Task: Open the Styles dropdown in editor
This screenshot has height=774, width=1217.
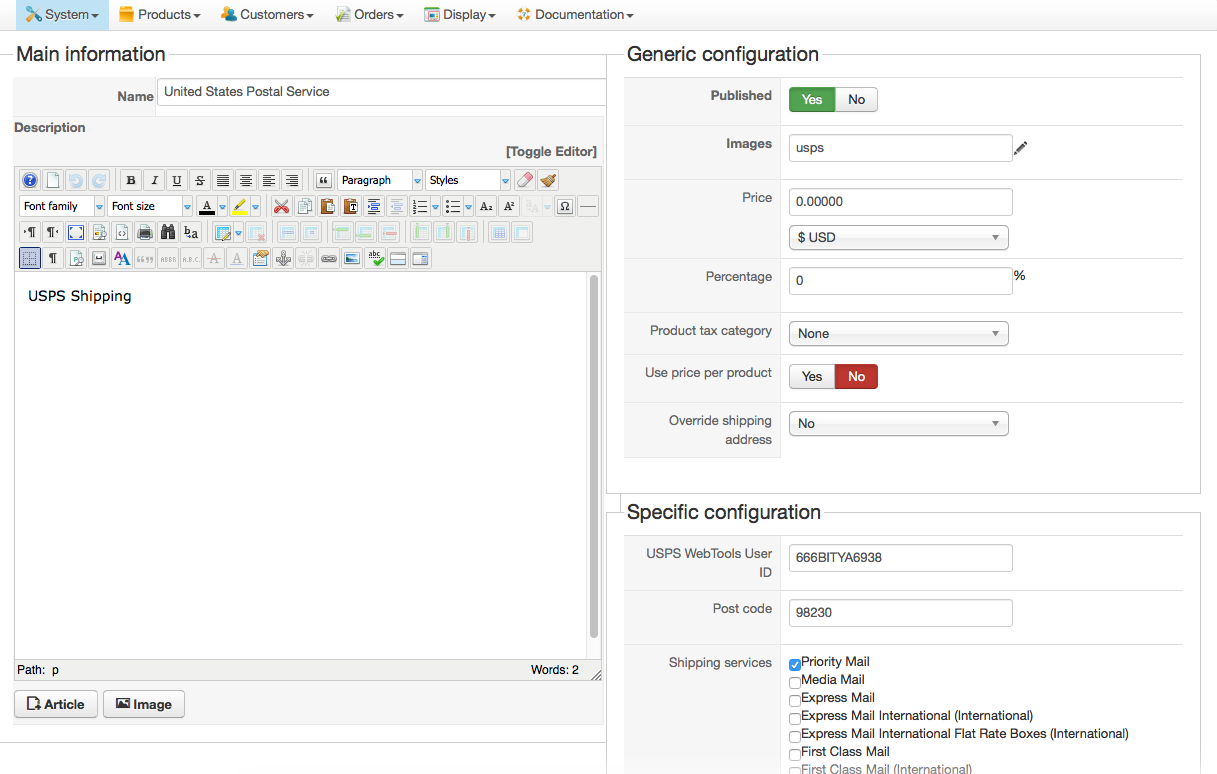Action: coord(468,181)
